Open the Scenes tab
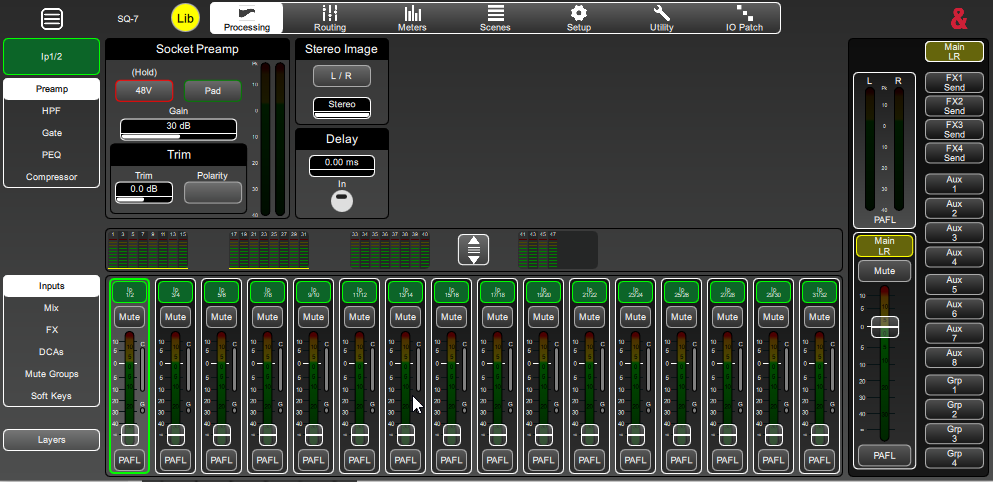This screenshot has height=482, width=993. click(x=496, y=18)
